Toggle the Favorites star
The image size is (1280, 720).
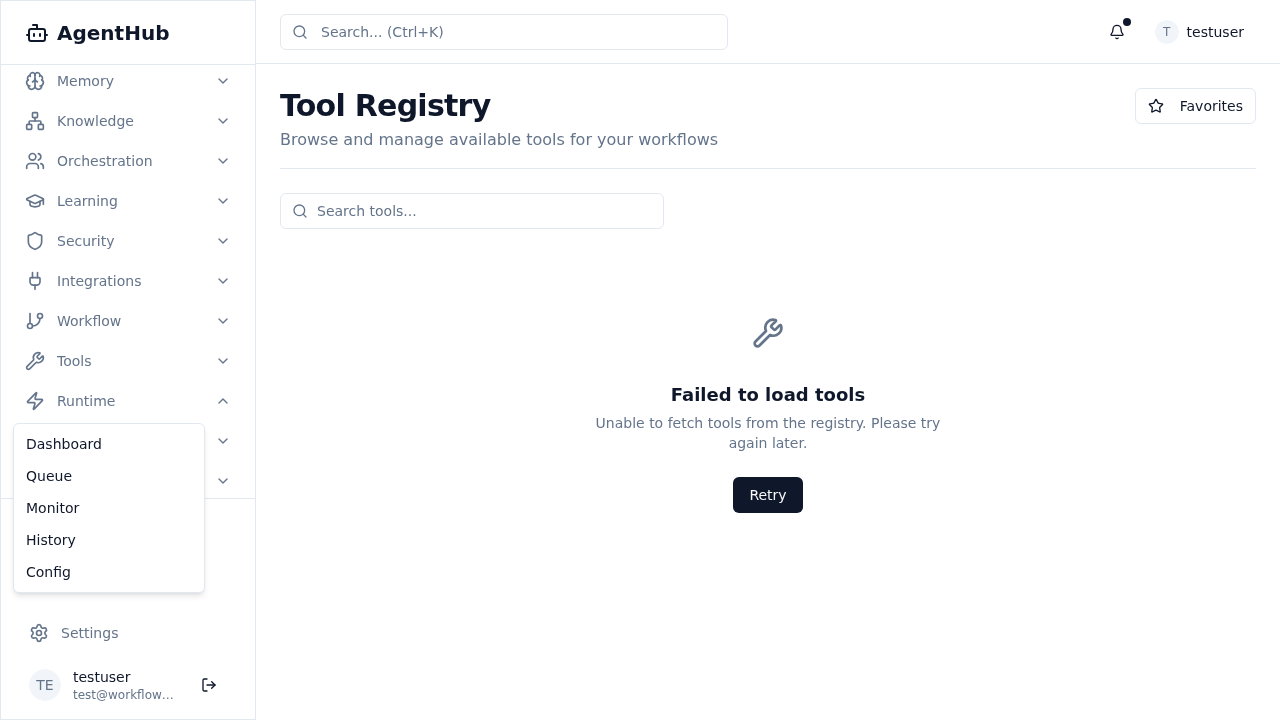coord(1157,105)
